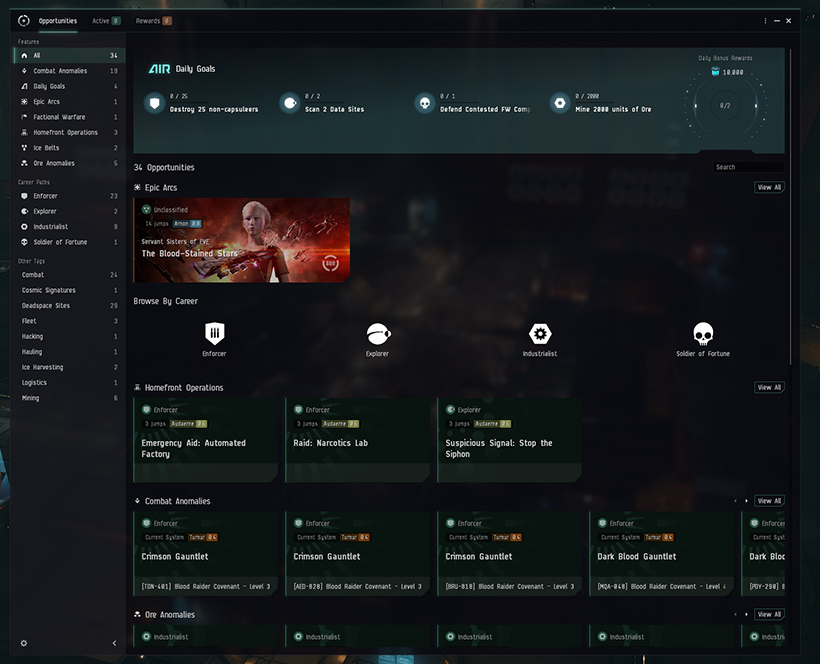Image resolution: width=820 pixels, height=664 pixels.
Task: Show previous Ore Anomalies cards
Action: [736, 615]
